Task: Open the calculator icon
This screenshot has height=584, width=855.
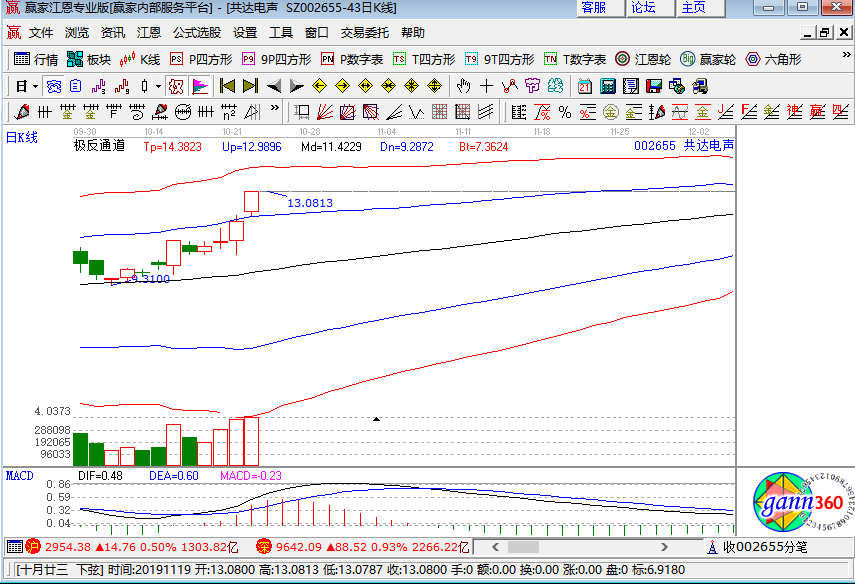Action: point(607,86)
